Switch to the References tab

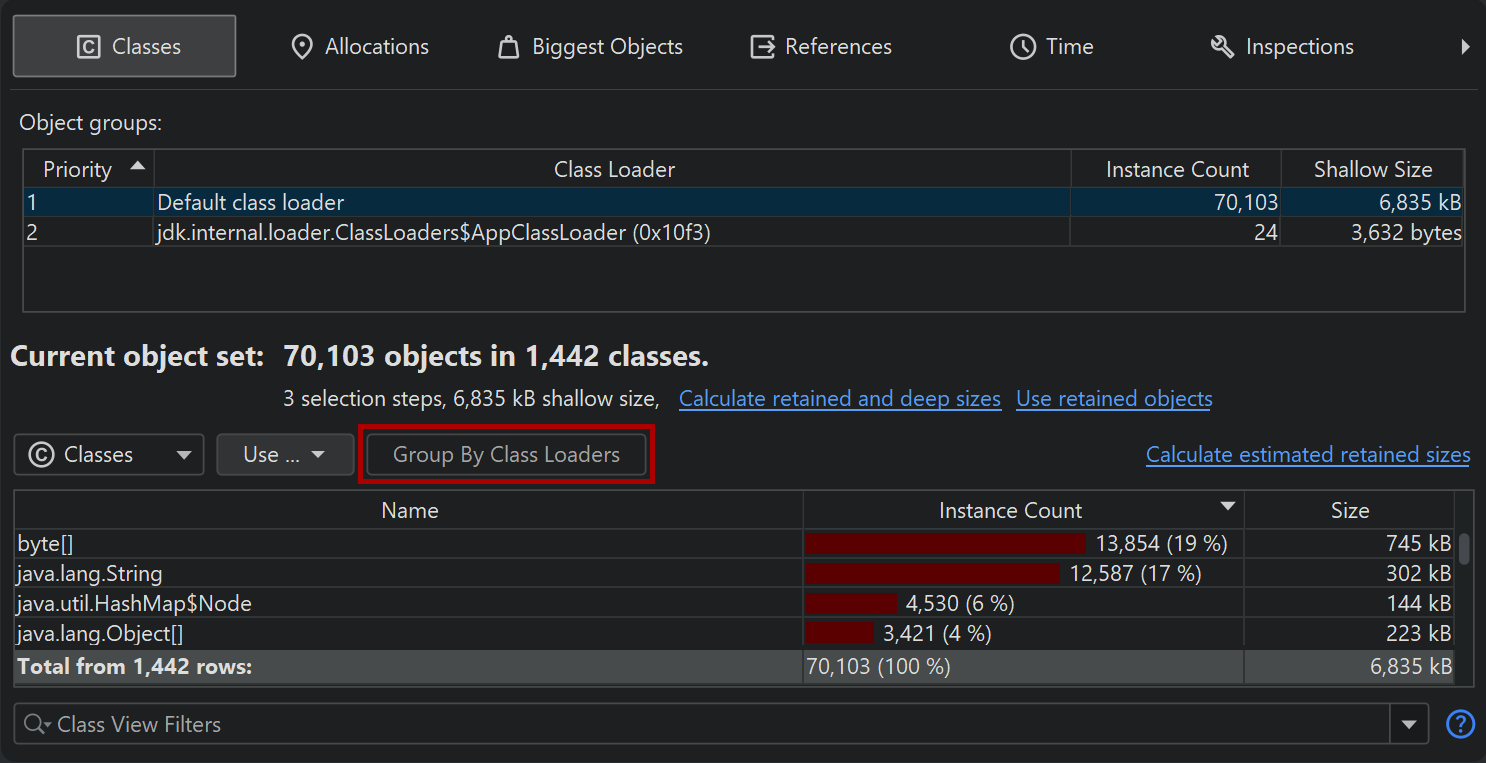821,47
